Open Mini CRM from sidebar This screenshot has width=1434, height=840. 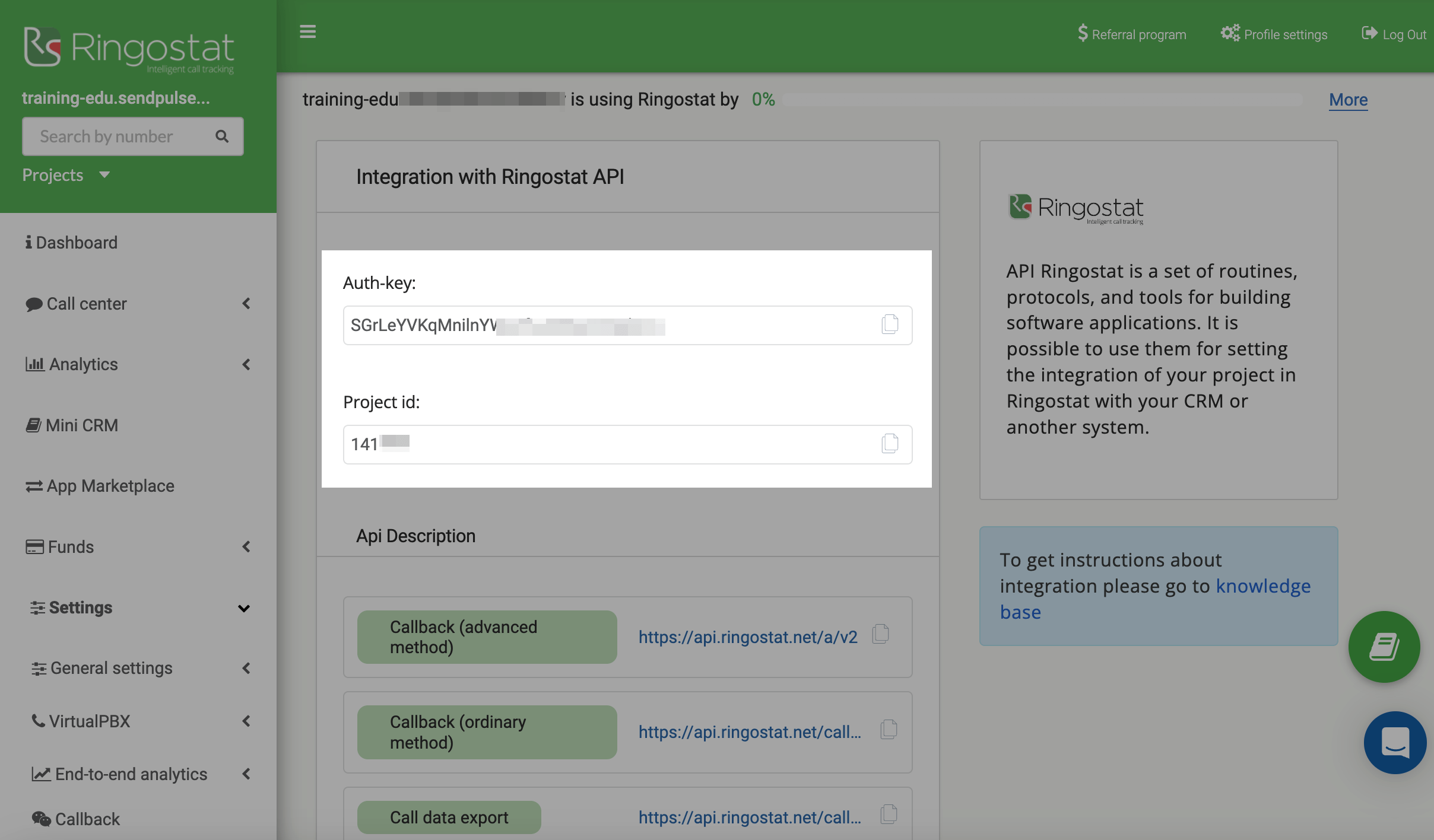[81, 425]
